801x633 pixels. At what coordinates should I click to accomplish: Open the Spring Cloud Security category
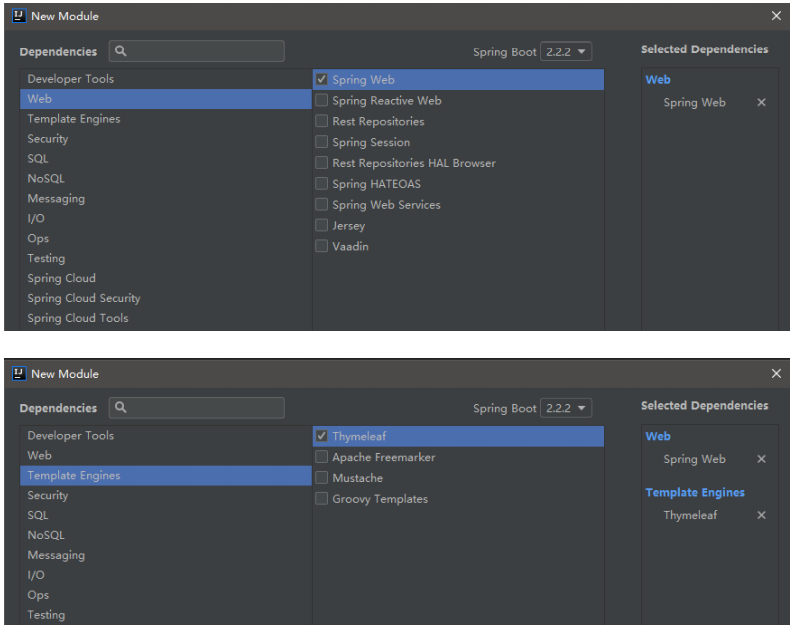166,298
